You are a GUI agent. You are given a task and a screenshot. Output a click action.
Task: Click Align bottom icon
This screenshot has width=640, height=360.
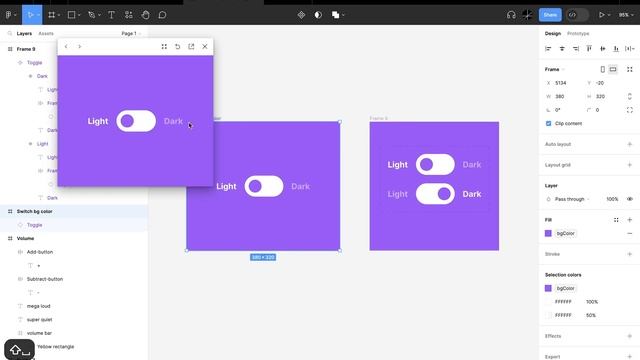[x=616, y=49]
